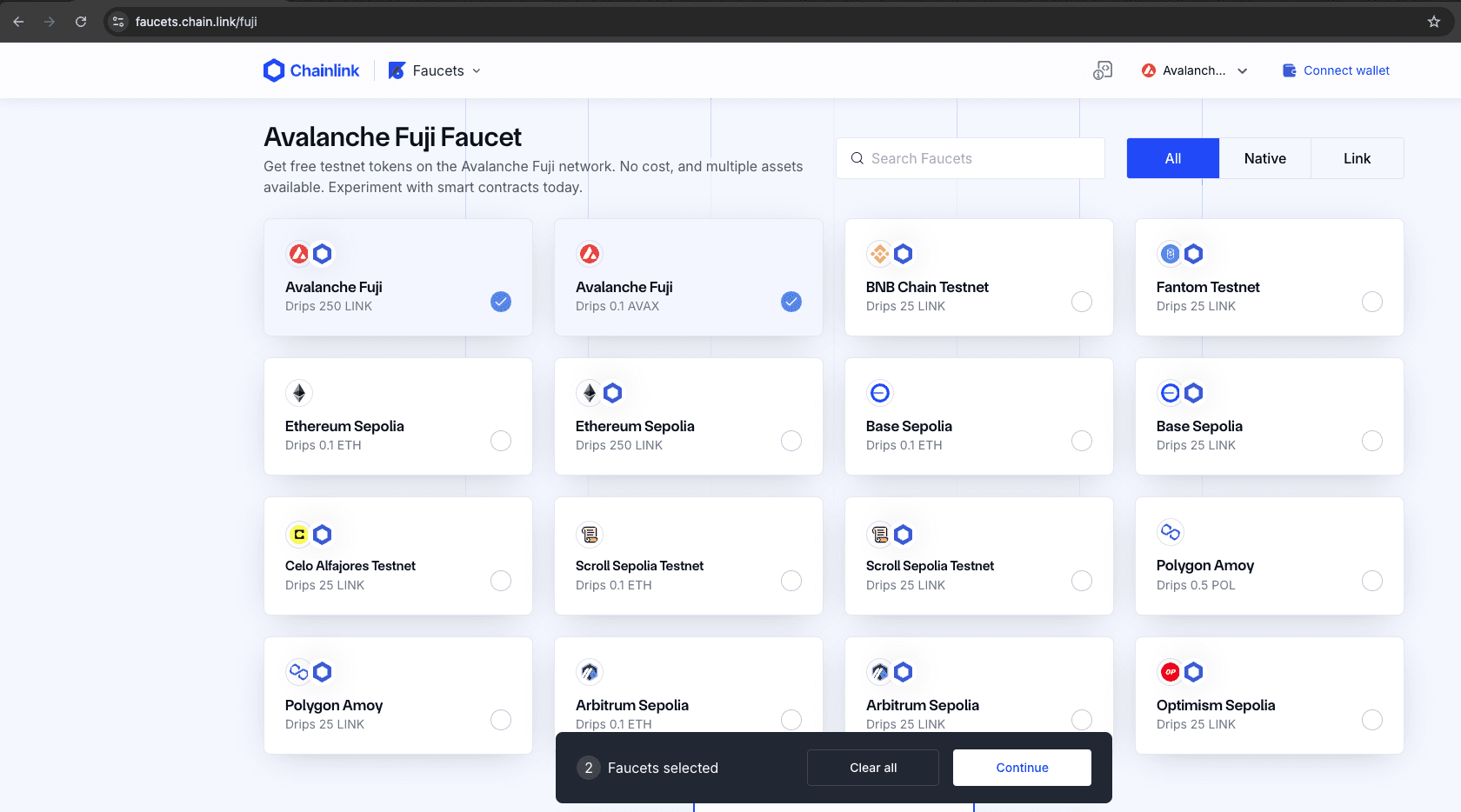Click the Clear all button

point(873,768)
